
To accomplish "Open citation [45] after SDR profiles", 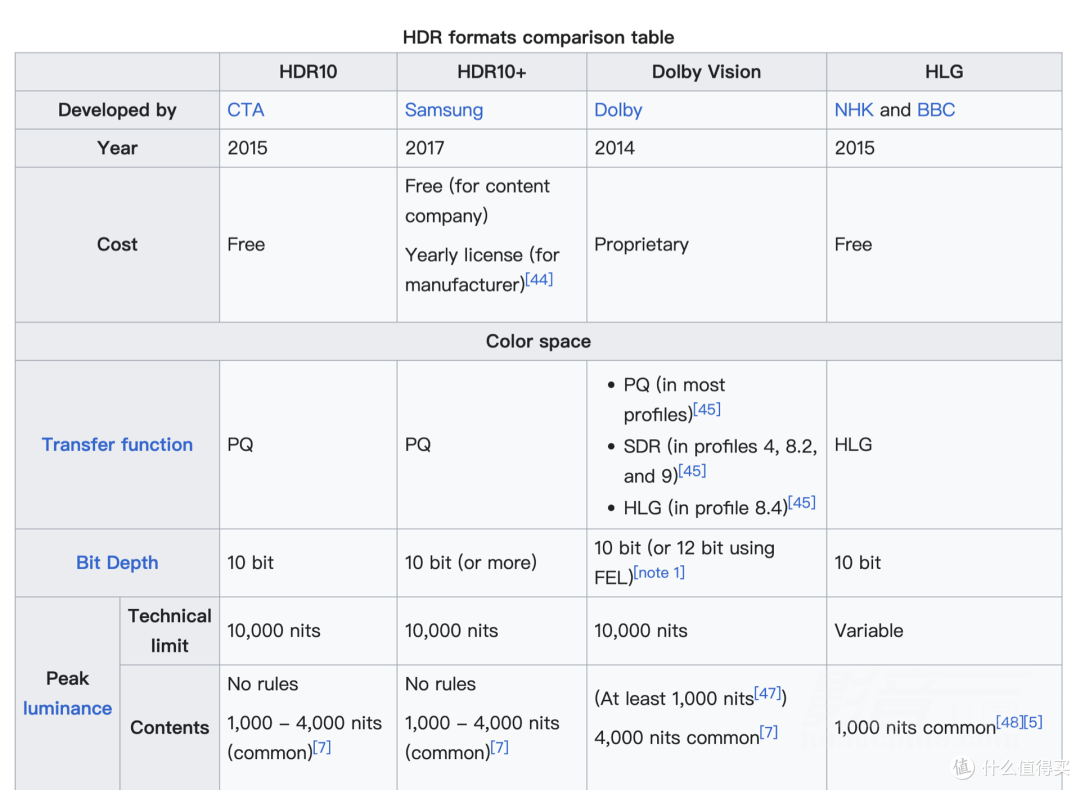I will [692, 471].
